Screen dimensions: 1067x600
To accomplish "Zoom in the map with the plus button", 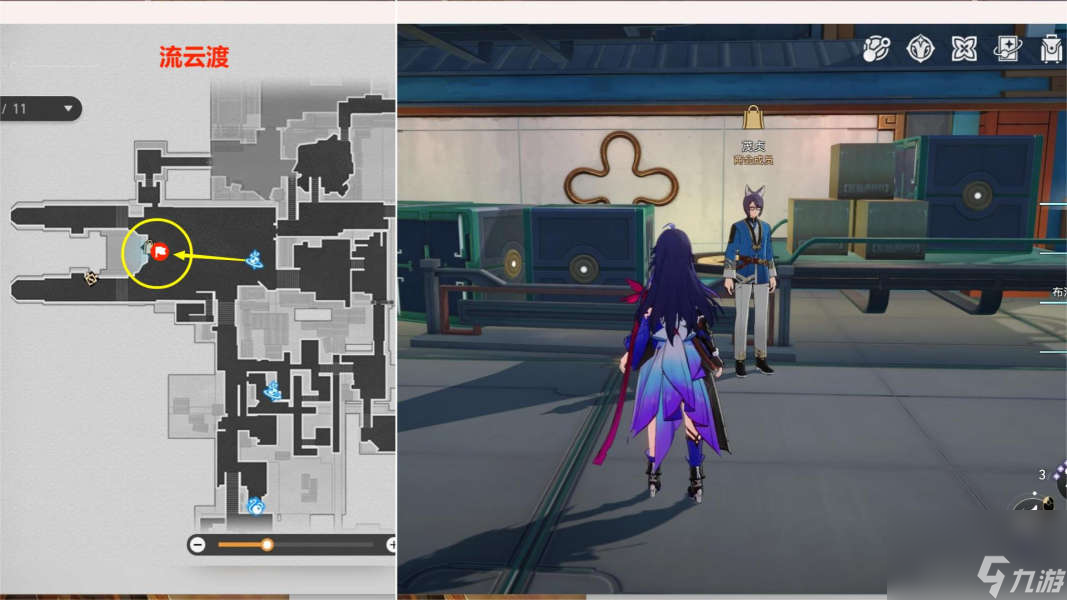I will click(x=391, y=544).
